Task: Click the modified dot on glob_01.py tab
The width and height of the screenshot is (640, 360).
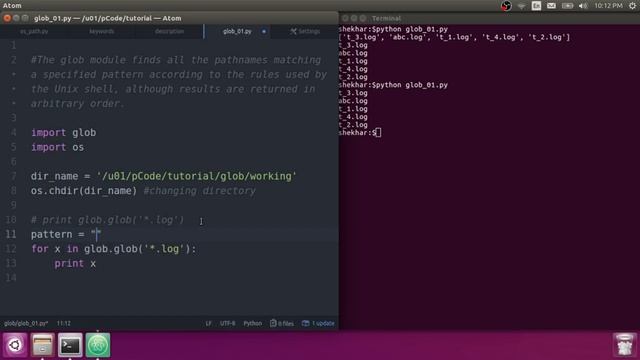Action: coord(264,31)
